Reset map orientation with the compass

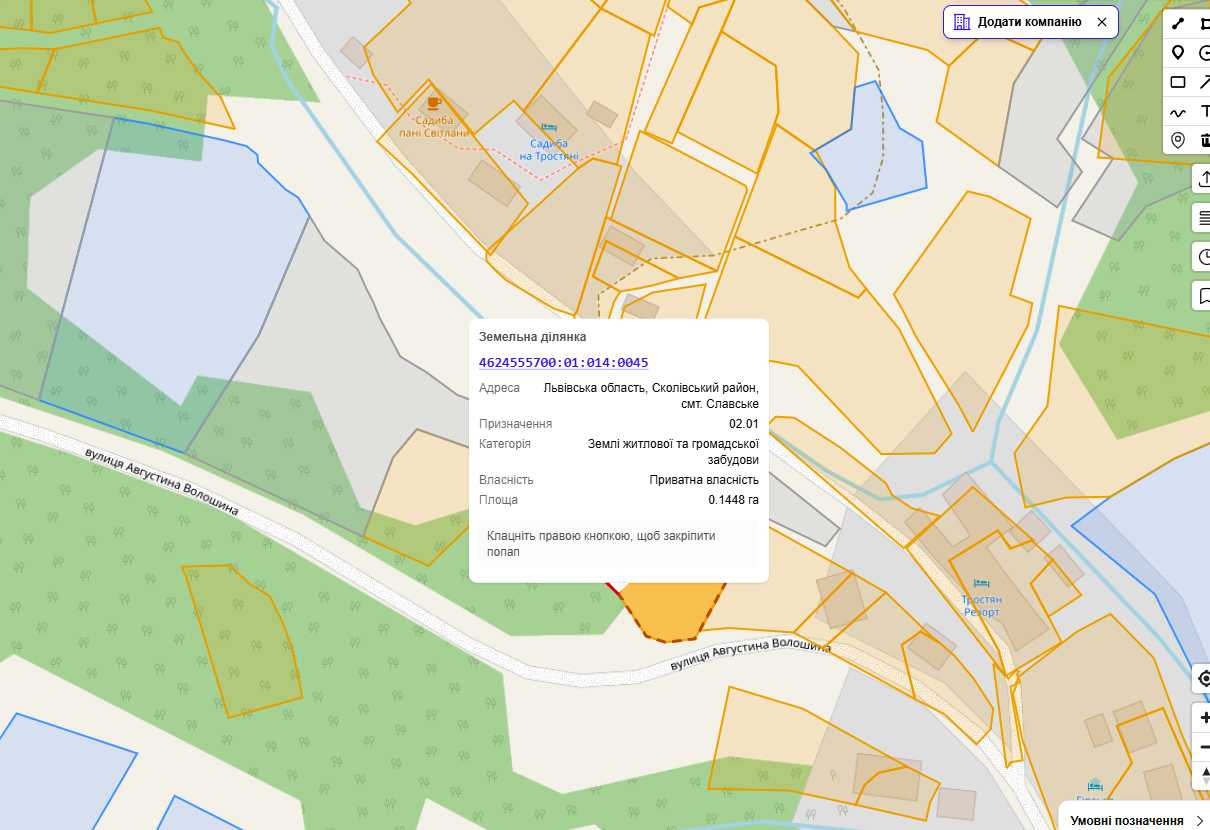[1203, 775]
